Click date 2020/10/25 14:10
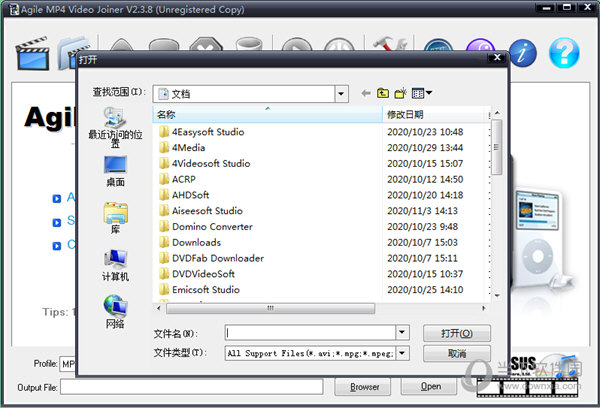600x408 pixels. [x=425, y=290]
